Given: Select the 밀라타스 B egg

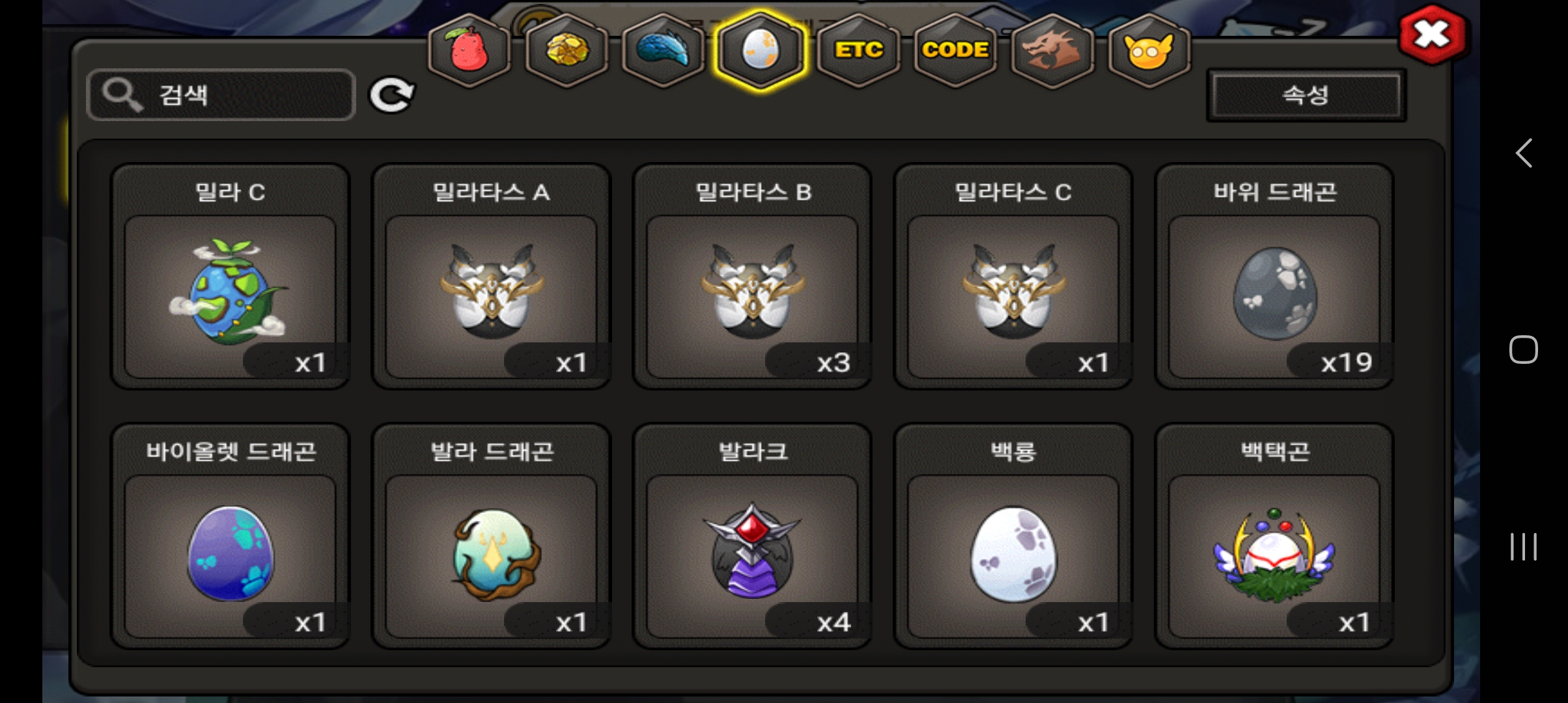Looking at the screenshot, I should [x=752, y=277].
